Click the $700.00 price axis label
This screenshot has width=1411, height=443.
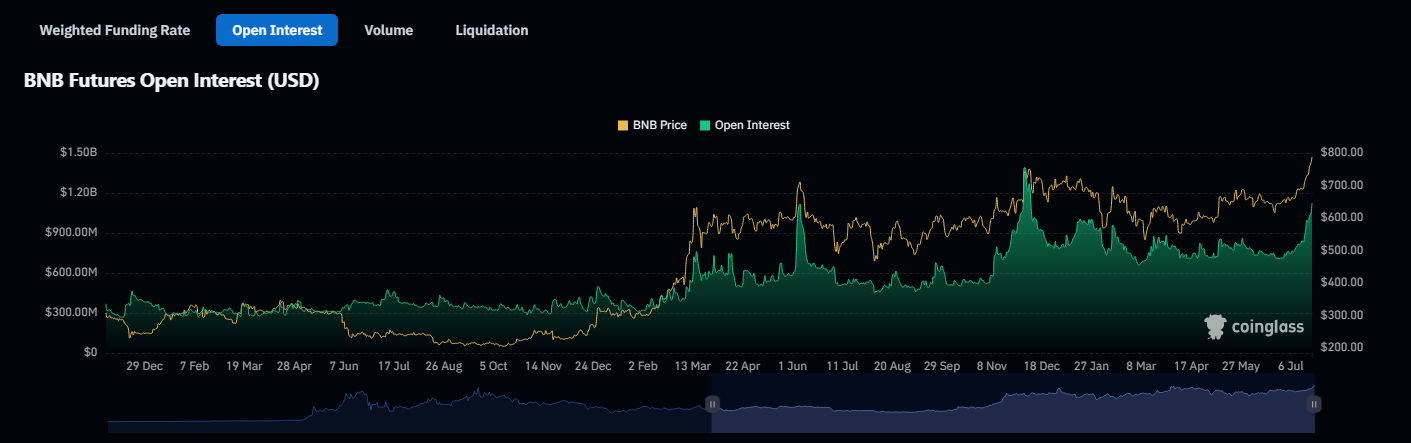[1343, 185]
